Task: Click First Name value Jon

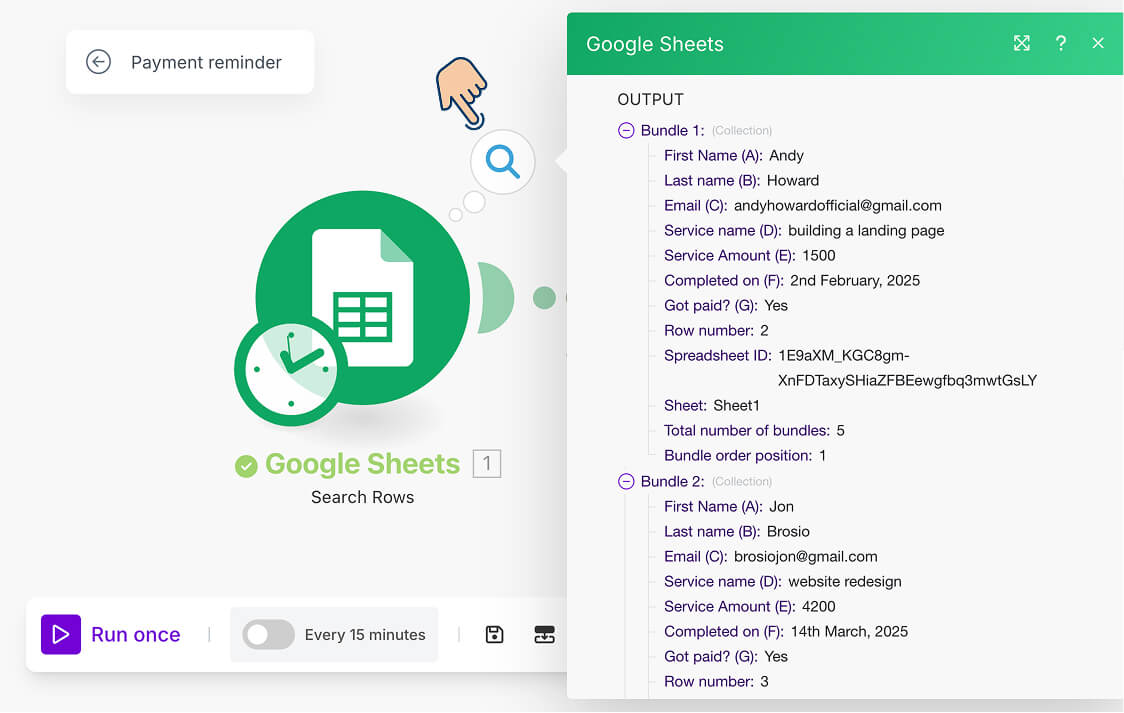Action: [x=781, y=507]
